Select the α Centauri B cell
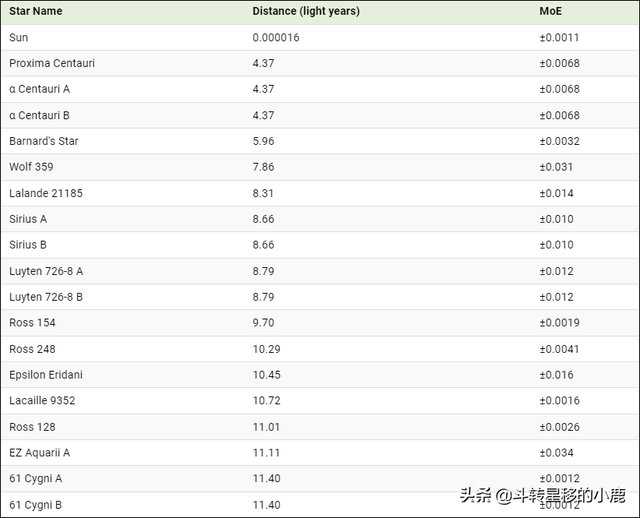 (x=39, y=116)
